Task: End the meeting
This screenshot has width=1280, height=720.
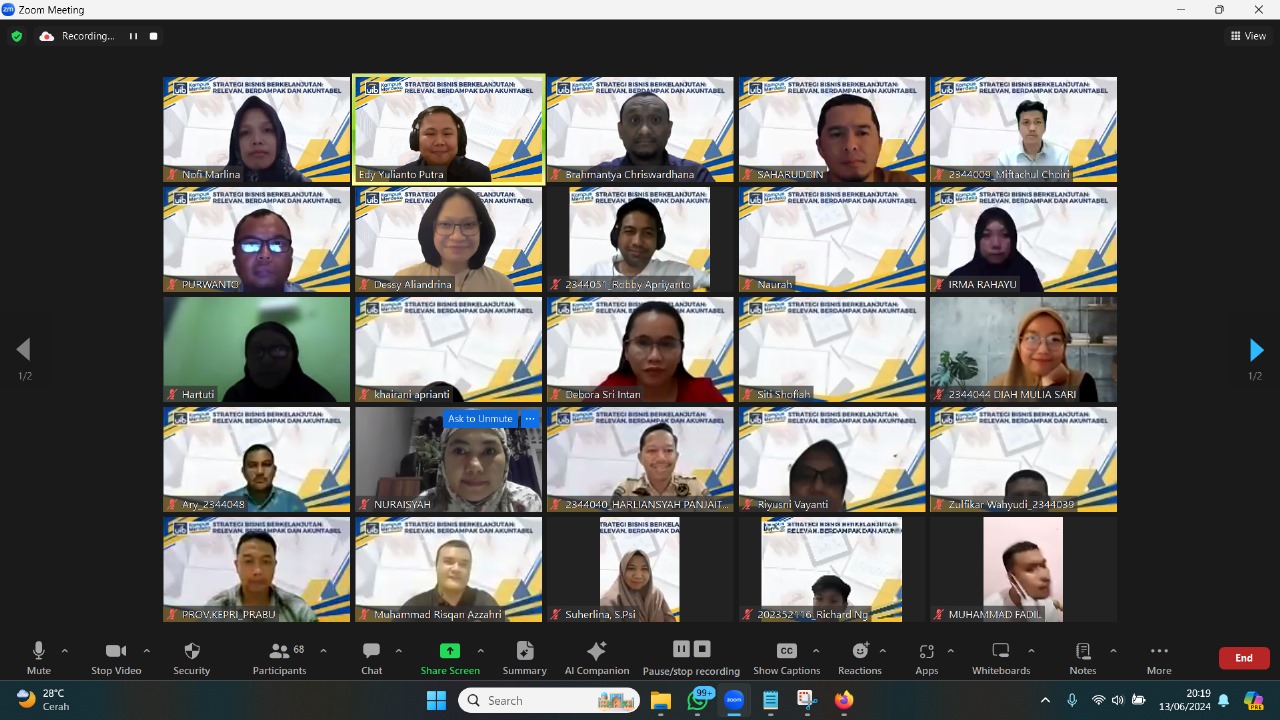Action: tap(1244, 658)
